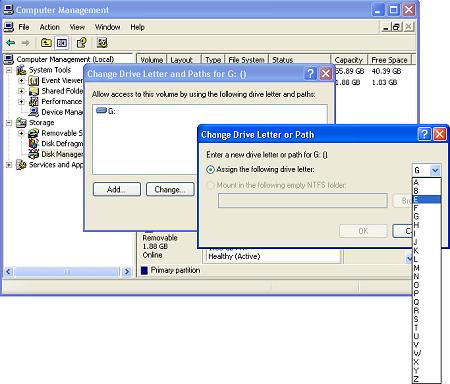Viewport: 450px width, 384px height.
Task: Click the Capacity column header
Action: (x=349, y=60)
